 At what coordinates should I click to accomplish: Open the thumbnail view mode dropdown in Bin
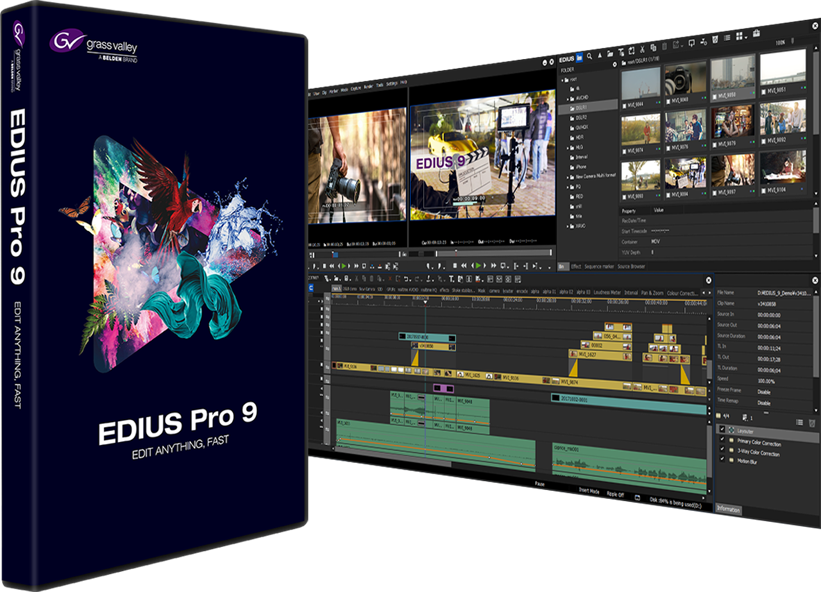point(746,38)
